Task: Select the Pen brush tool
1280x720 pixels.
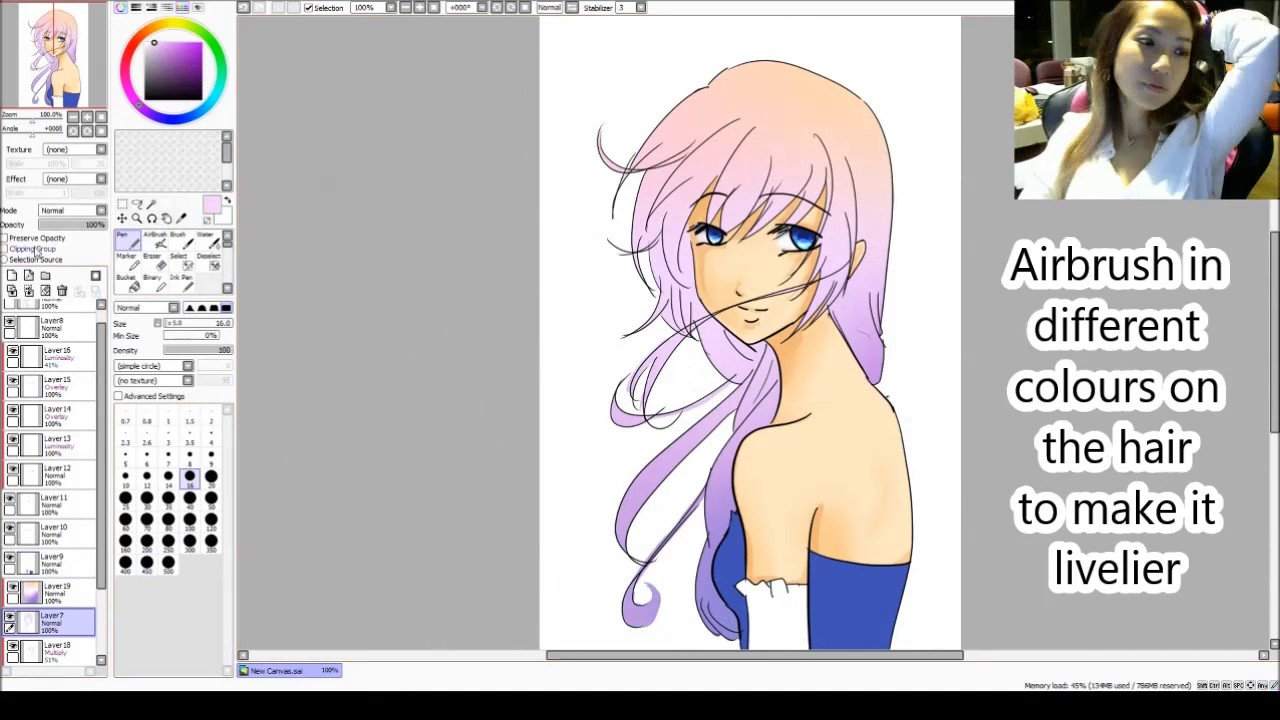Action: (128, 240)
